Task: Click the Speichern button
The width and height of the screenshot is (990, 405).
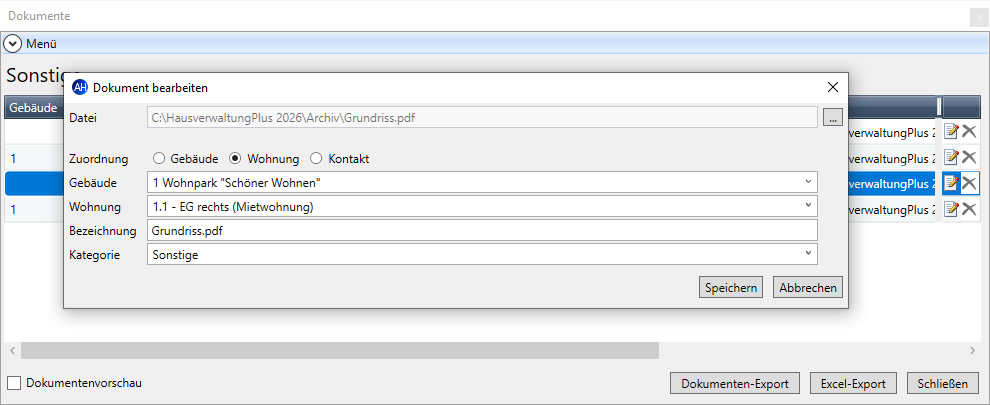Action: pos(731,287)
